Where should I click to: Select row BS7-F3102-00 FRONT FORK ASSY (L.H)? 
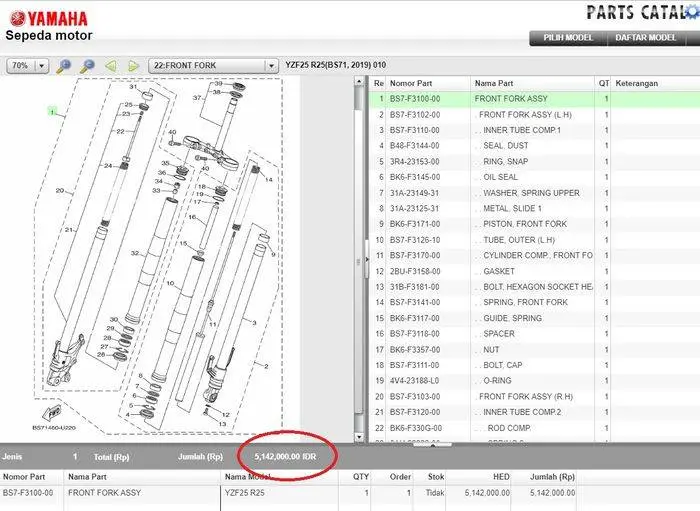tap(534, 115)
